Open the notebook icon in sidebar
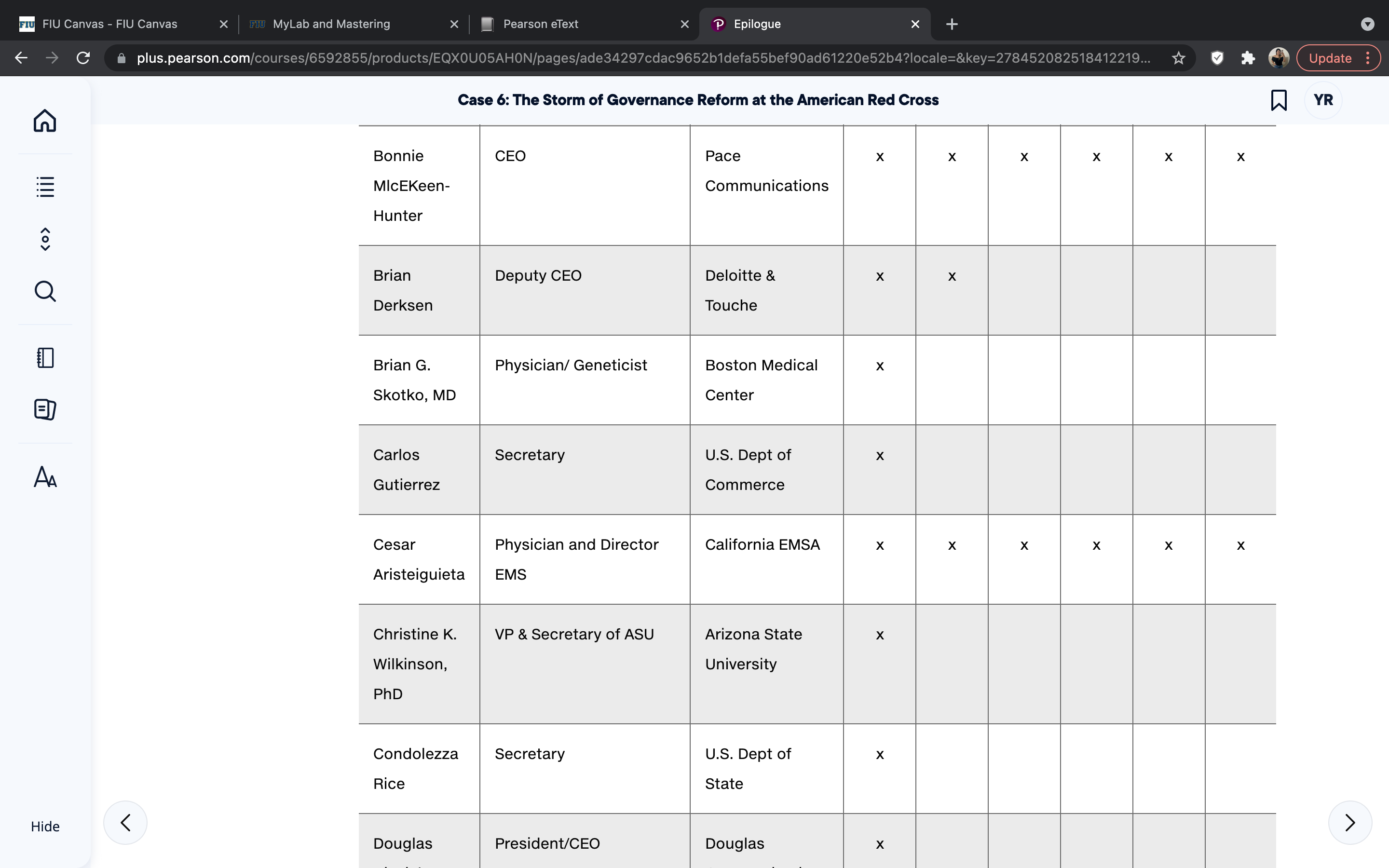 point(45,358)
